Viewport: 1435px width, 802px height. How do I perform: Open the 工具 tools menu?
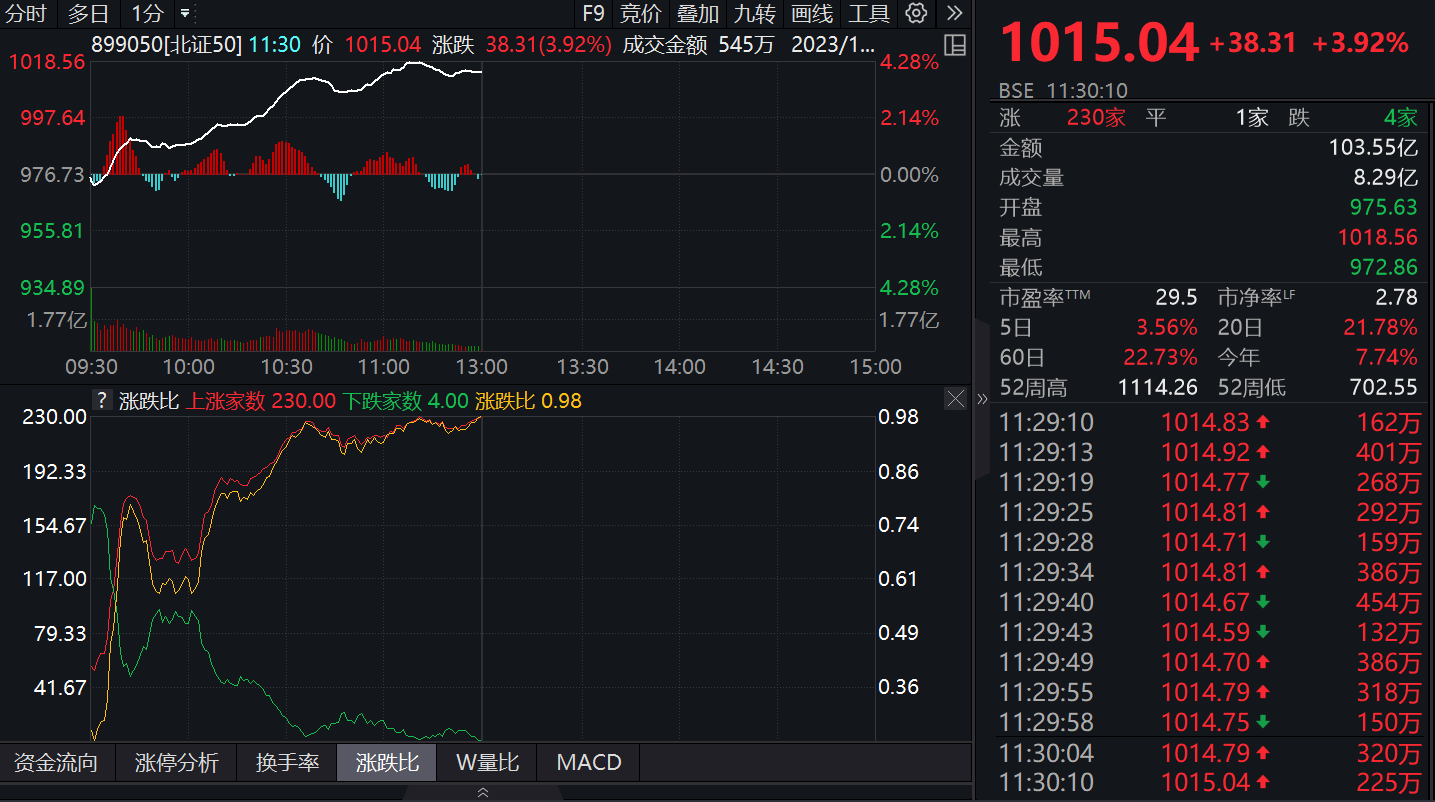(x=868, y=13)
